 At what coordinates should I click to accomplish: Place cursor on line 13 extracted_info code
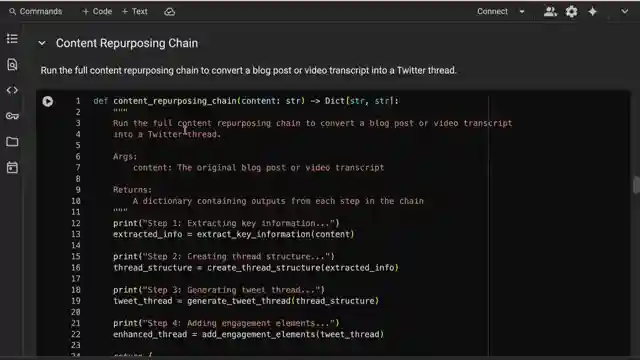233,234
